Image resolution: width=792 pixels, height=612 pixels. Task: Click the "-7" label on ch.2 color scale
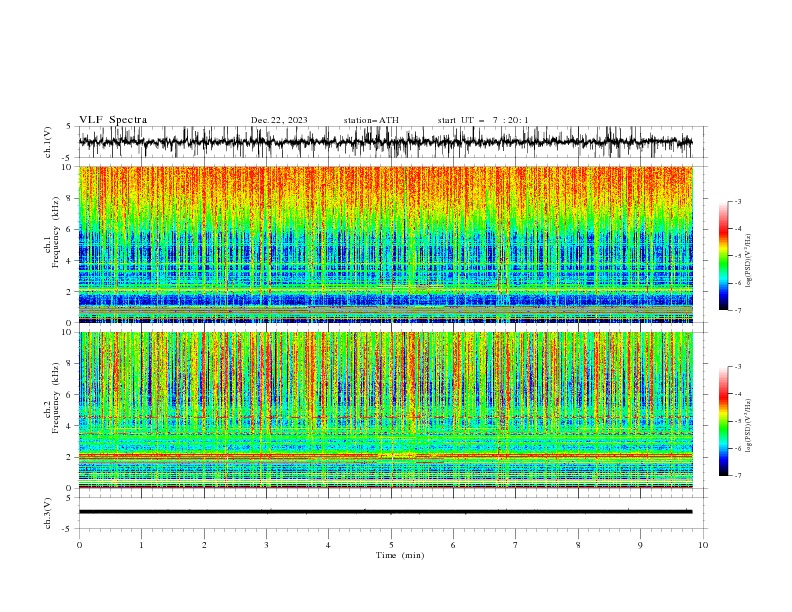(737, 476)
